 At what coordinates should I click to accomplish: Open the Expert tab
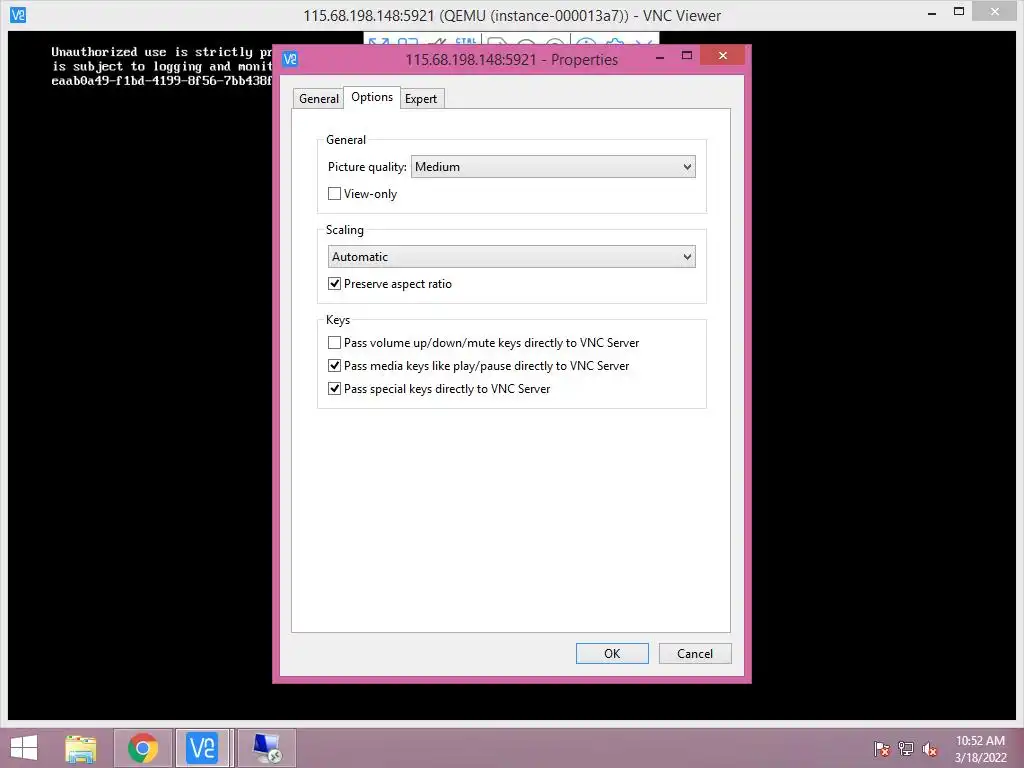[421, 99]
